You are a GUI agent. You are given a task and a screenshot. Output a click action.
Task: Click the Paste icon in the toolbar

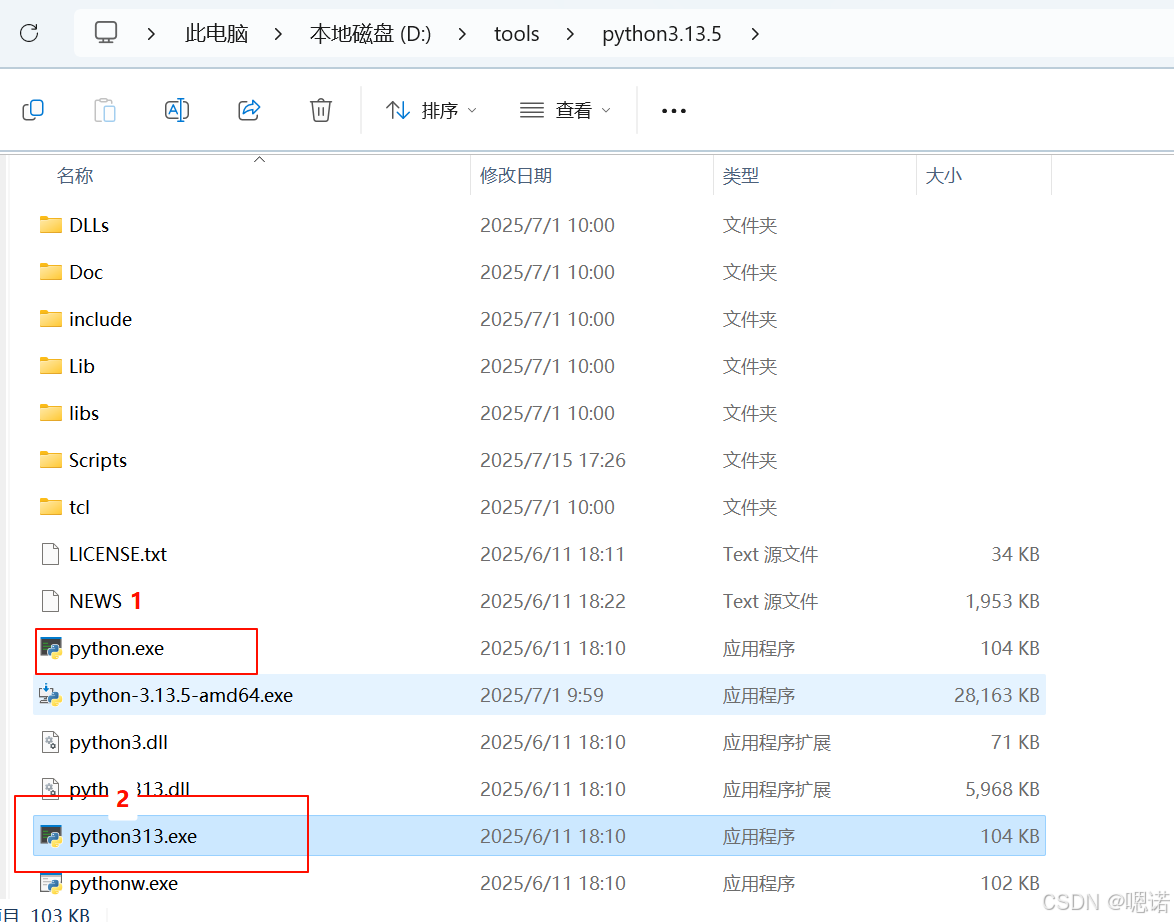click(105, 110)
